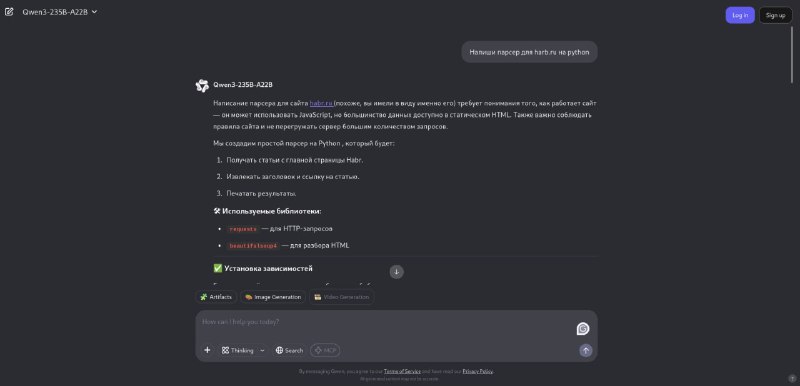The width and height of the screenshot is (800, 386).
Task: Select the Video Generation mode chip
Action: pos(341,297)
